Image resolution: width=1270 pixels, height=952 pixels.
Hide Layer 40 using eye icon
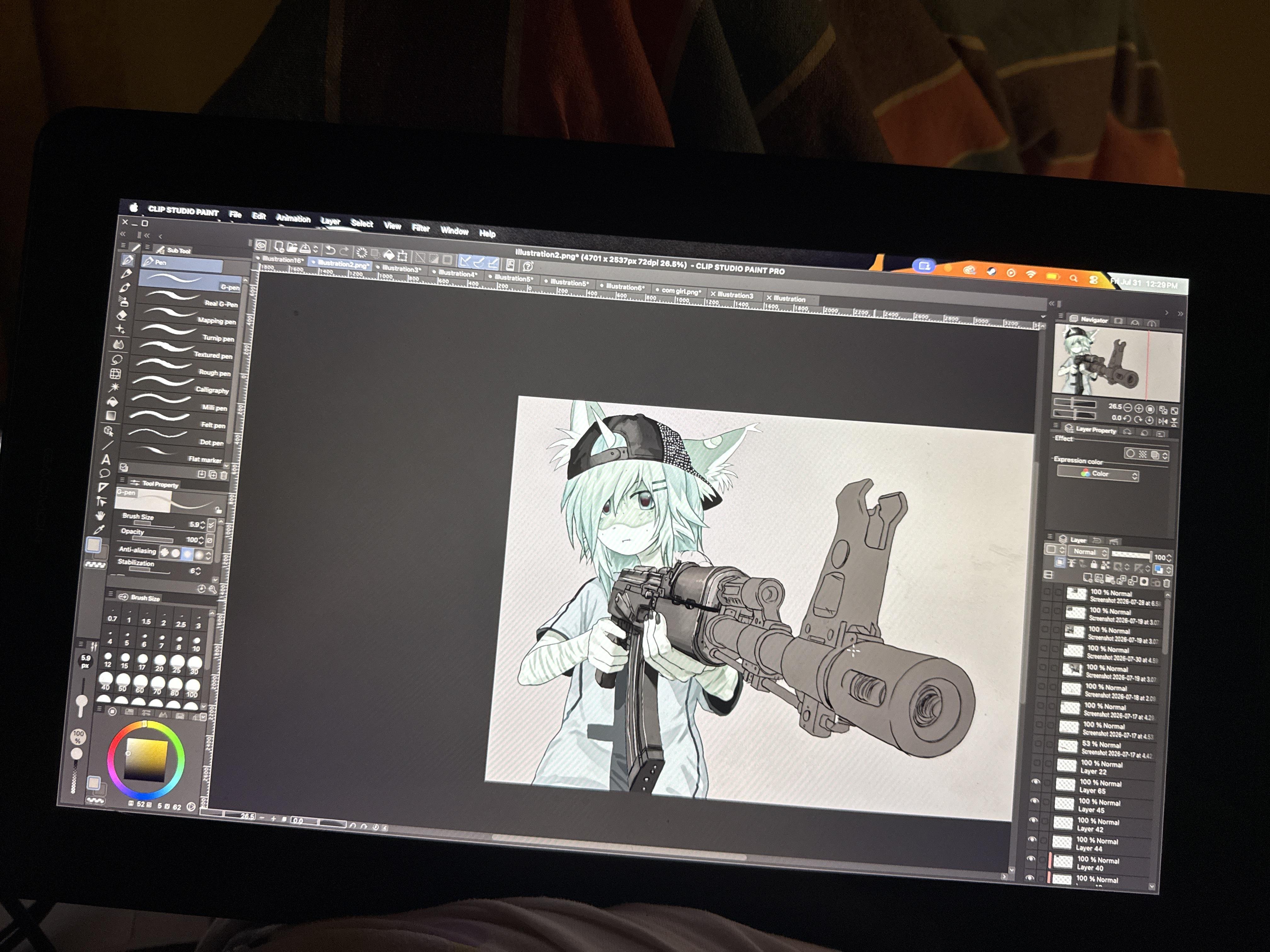(1032, 860)
